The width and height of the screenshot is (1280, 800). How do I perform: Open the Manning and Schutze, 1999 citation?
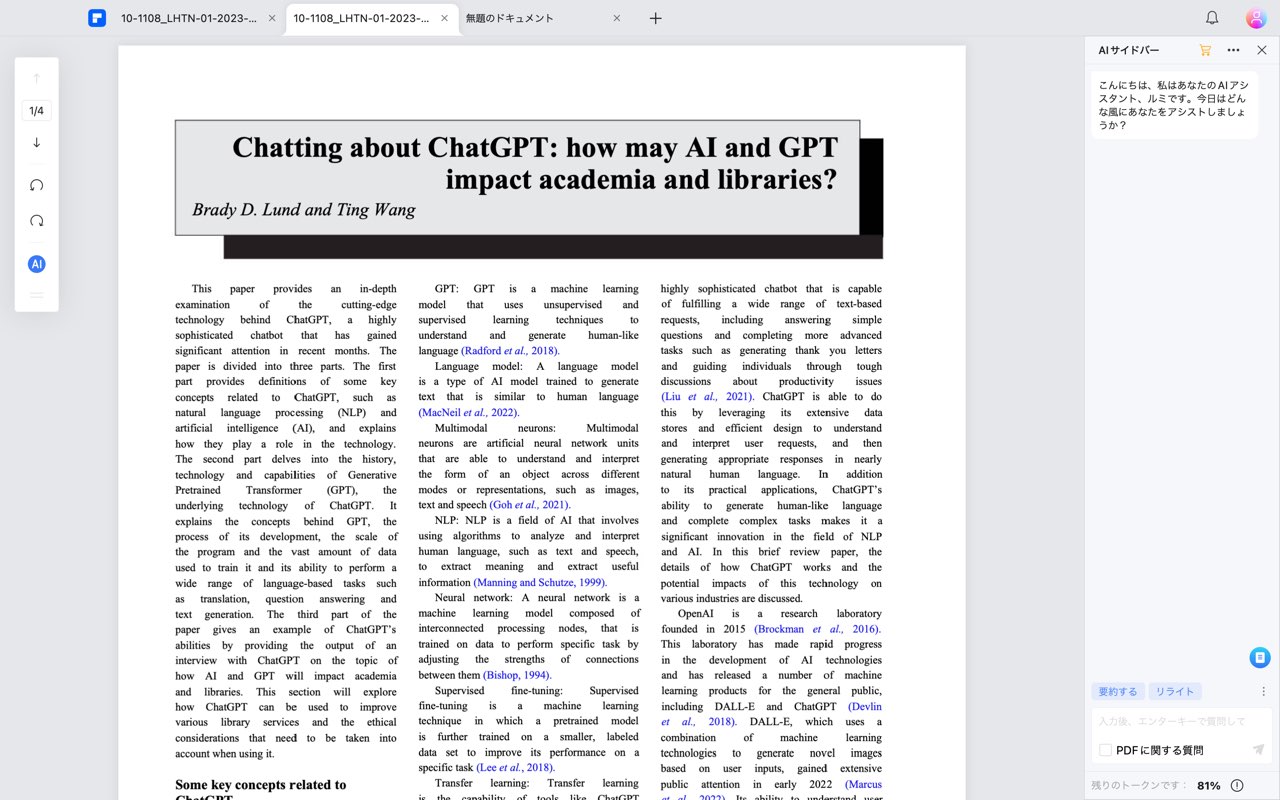click(540, 582)
